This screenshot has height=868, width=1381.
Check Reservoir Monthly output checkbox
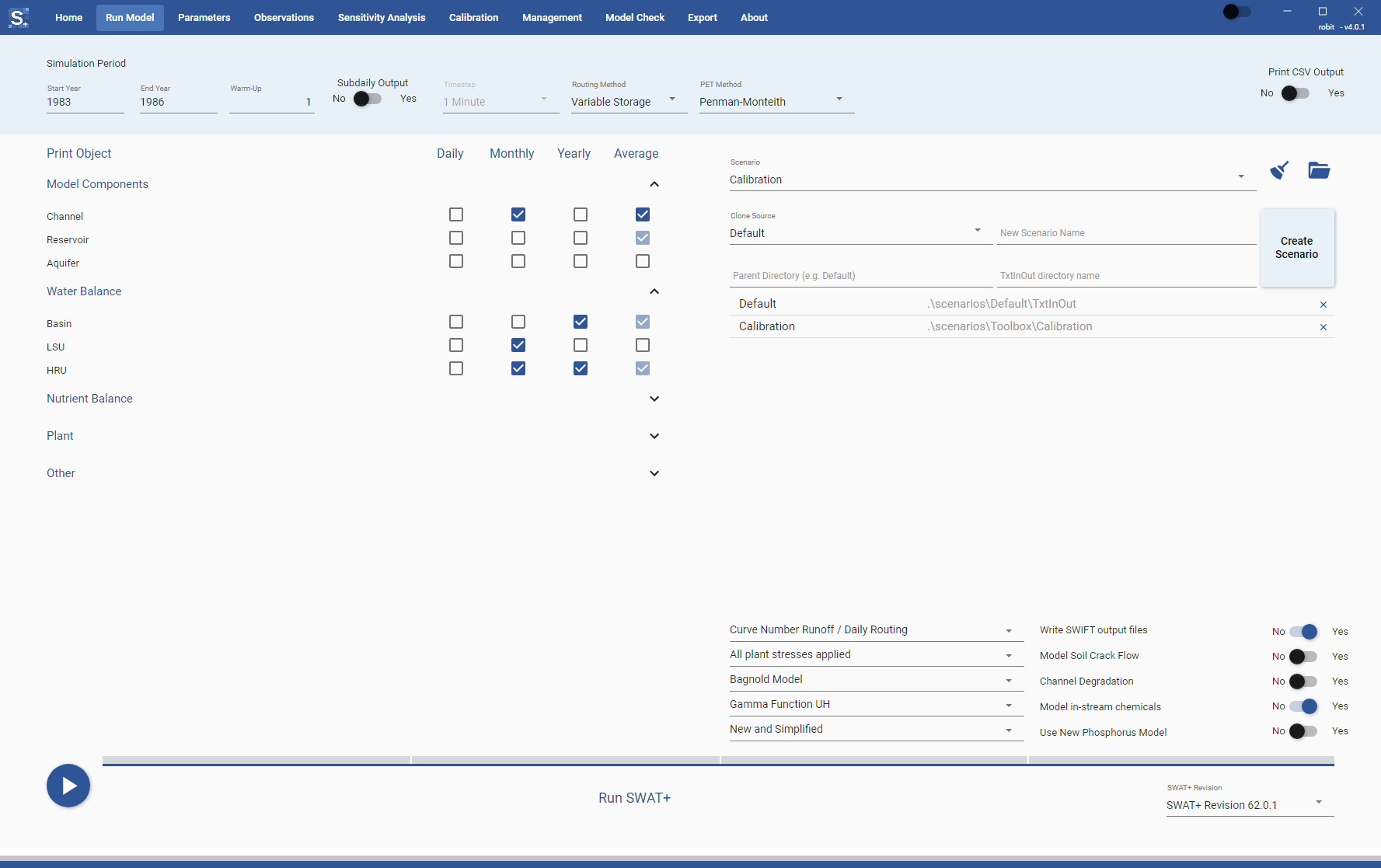(x=518, y=238)
